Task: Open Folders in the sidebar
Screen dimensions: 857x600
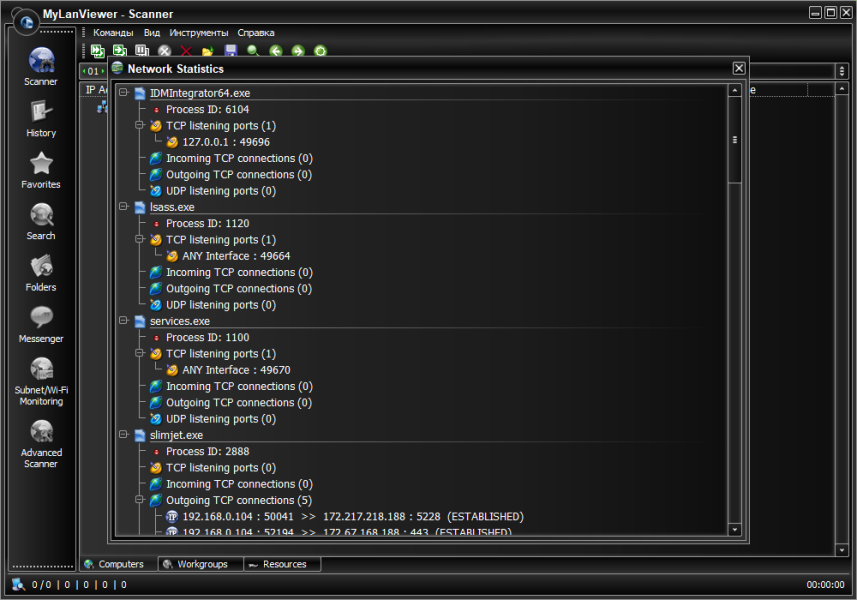Action: [41, 273]
